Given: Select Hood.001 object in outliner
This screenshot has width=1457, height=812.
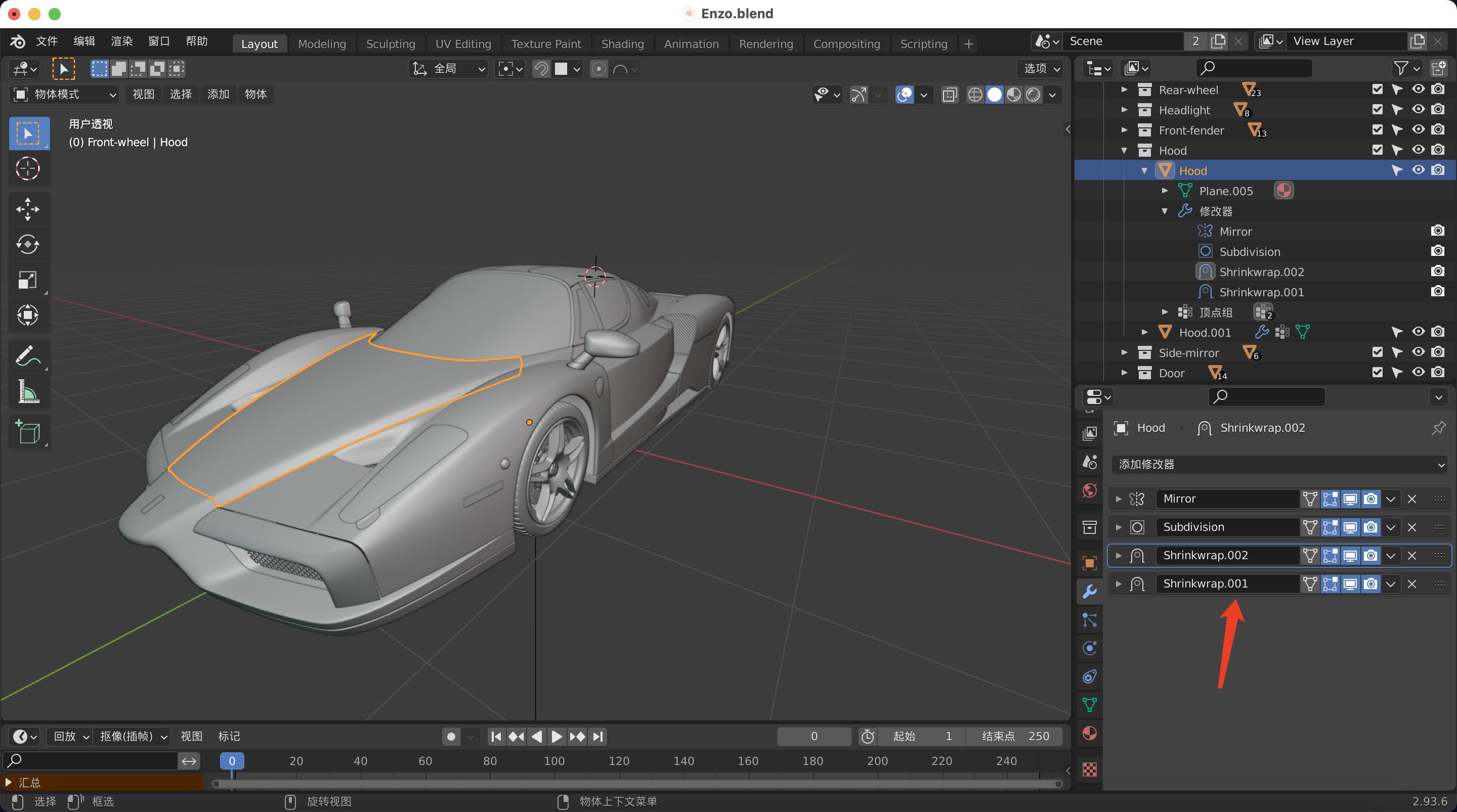Looking at the screenshot, I should click(1205, 333).
